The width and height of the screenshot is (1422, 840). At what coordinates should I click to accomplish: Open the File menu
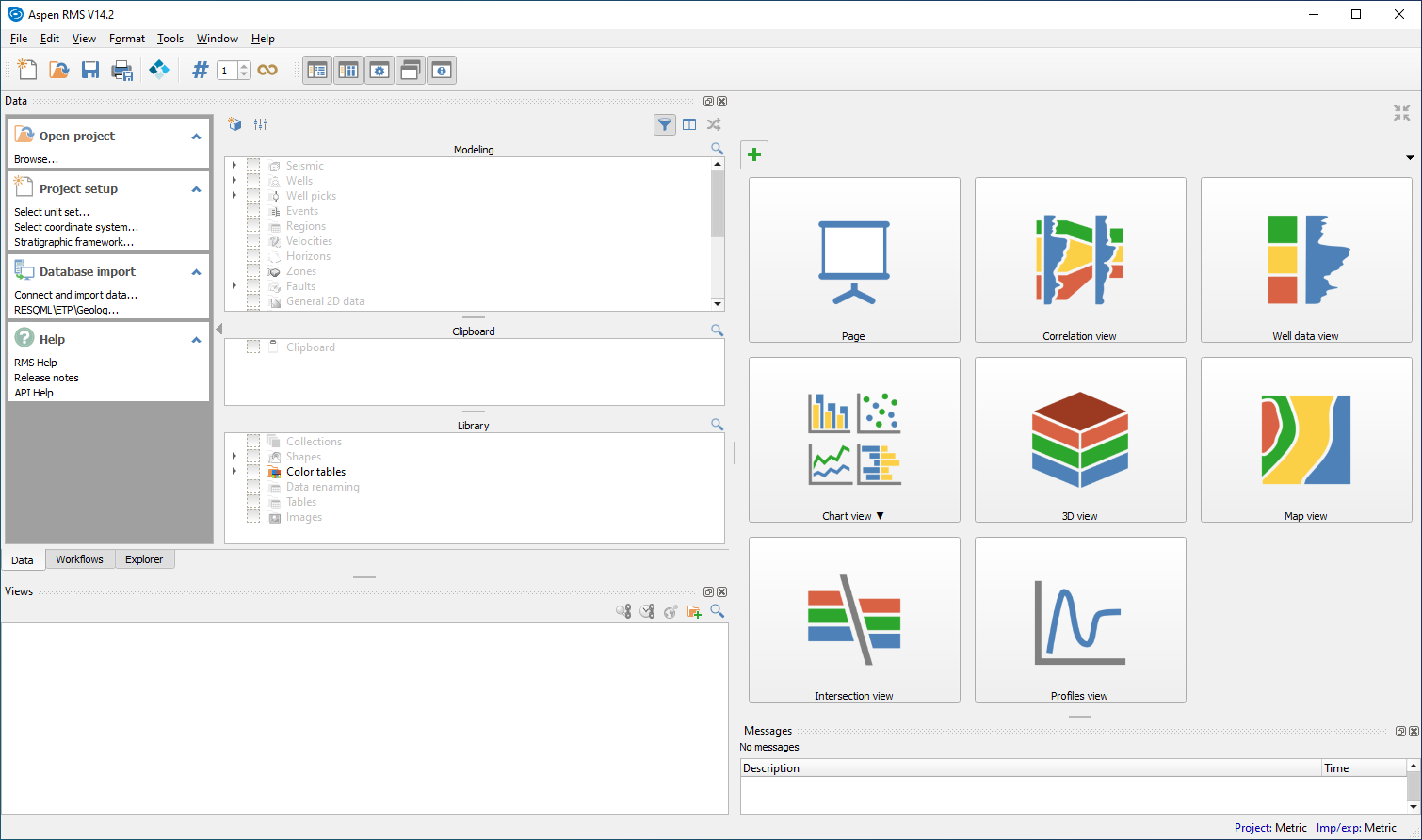pos(19,39)
